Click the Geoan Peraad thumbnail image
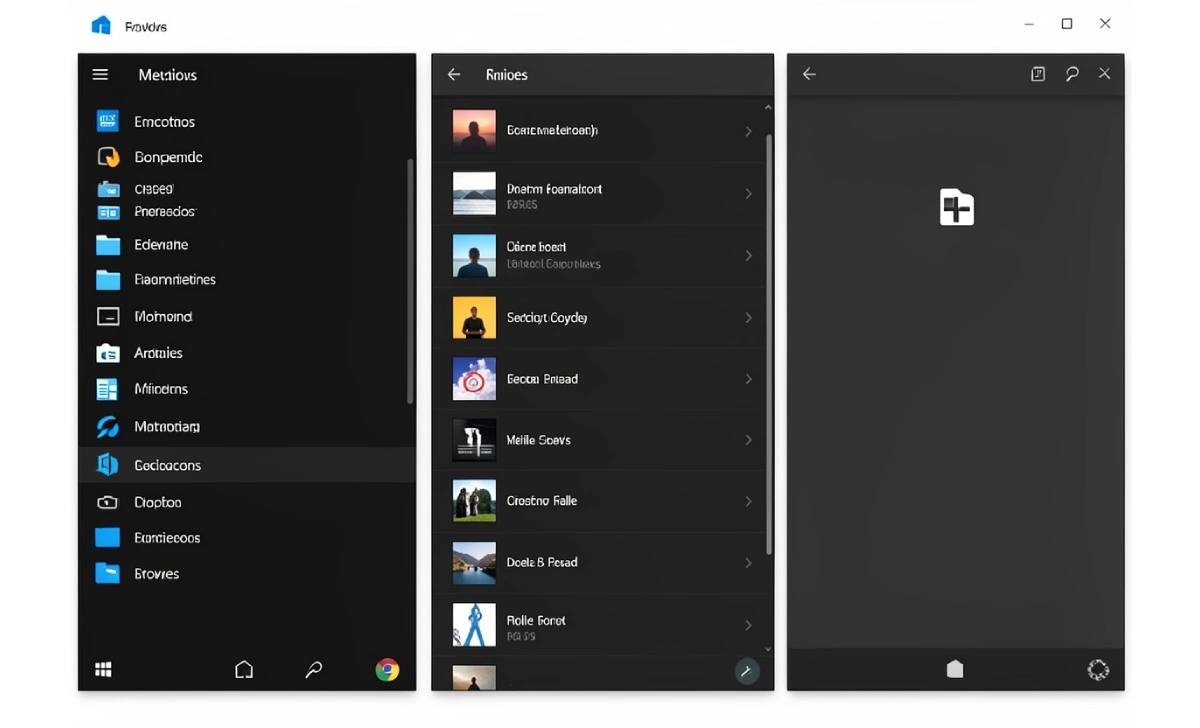The image size is (1200, 728). 474,379
